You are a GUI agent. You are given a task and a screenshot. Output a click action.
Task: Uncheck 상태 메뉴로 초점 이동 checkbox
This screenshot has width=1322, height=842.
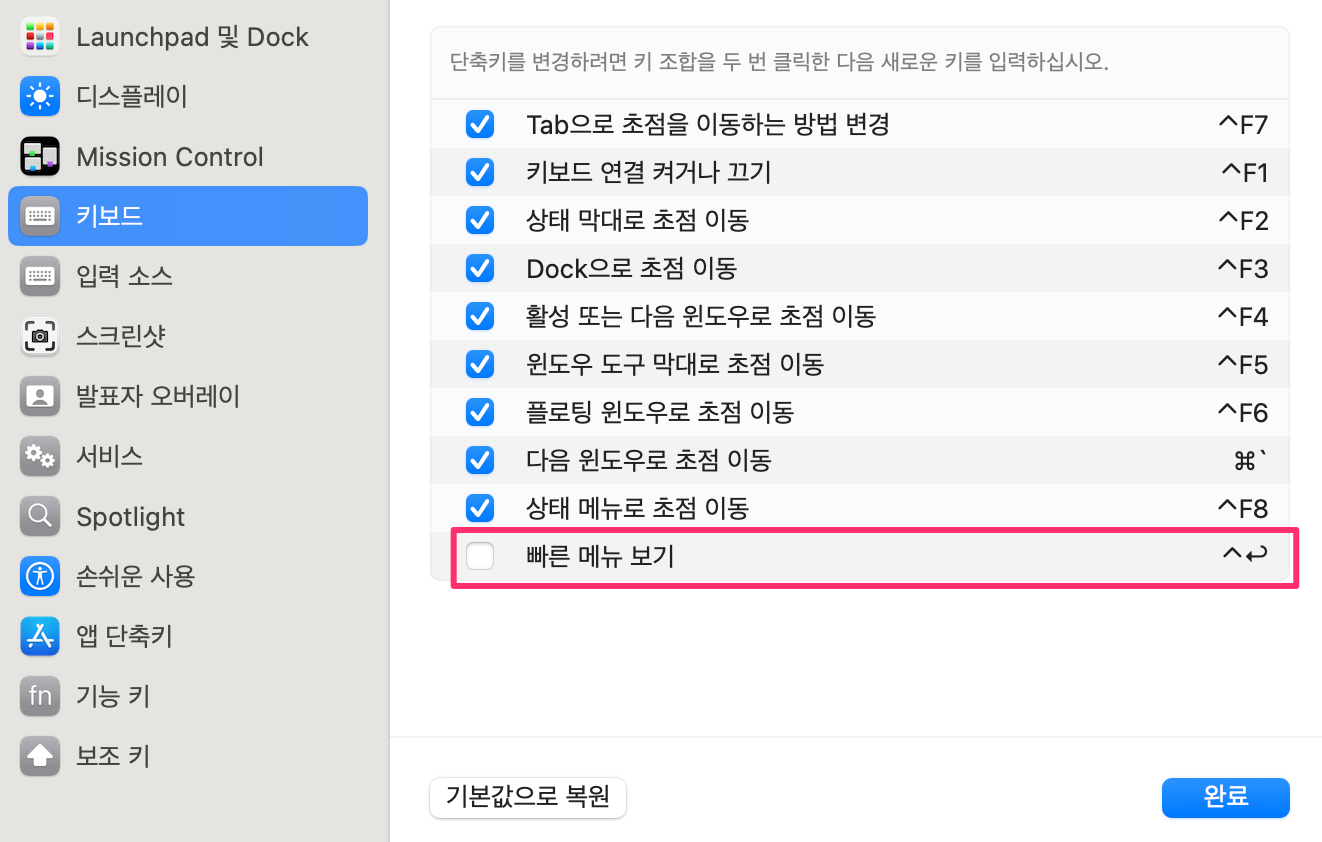pyautogui.click(x=480, y=508)
